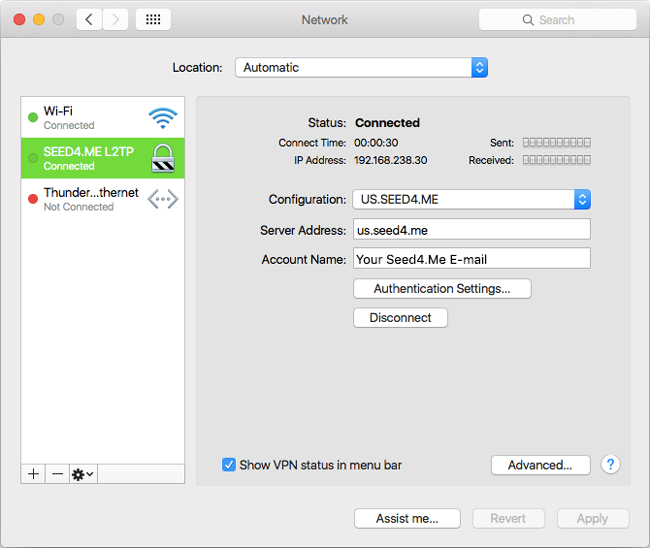The width and height of the screenshot is (650, 548).
Task: Show all preferences grid icon
Action: click(152, 19)
